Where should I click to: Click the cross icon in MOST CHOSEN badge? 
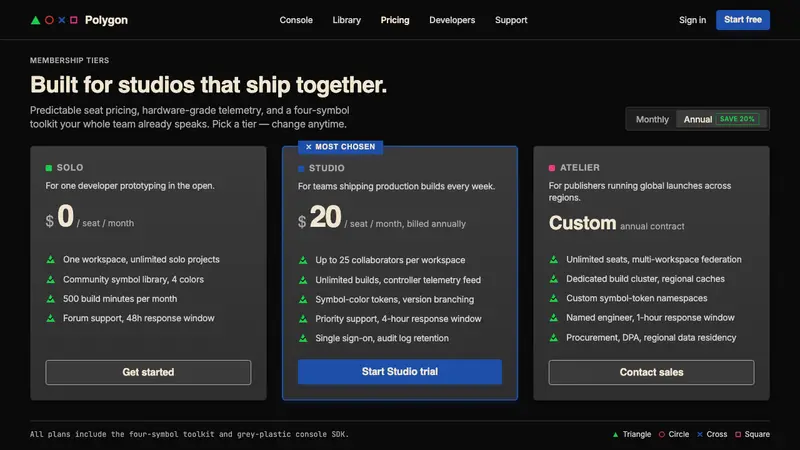pyautogui.click(x=308, y=147)
